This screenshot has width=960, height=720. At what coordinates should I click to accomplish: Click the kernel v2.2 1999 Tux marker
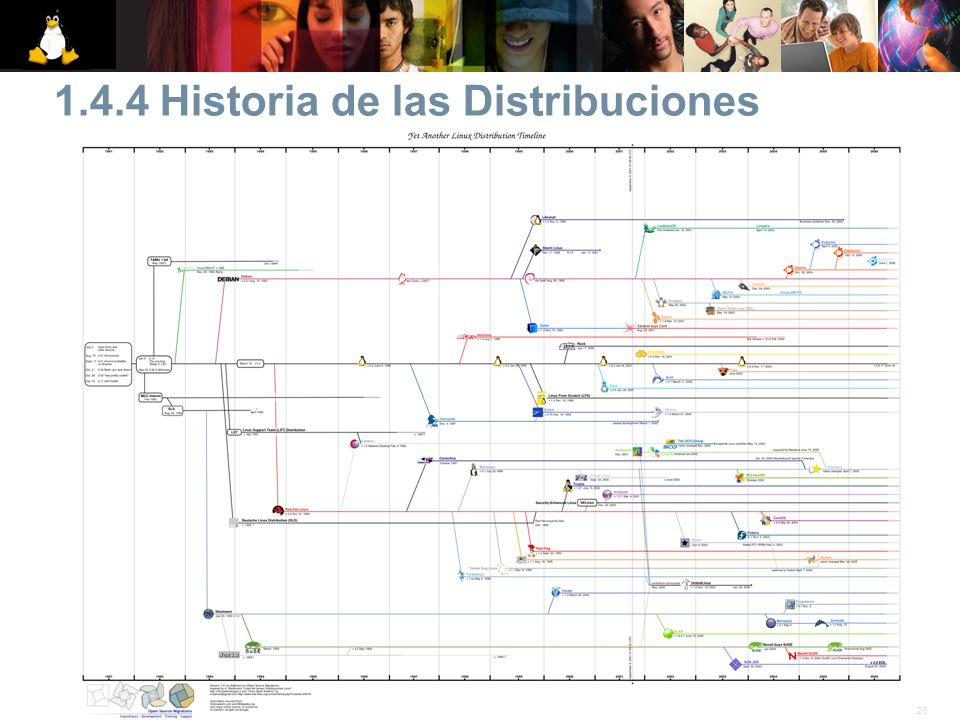pos(497,361)
